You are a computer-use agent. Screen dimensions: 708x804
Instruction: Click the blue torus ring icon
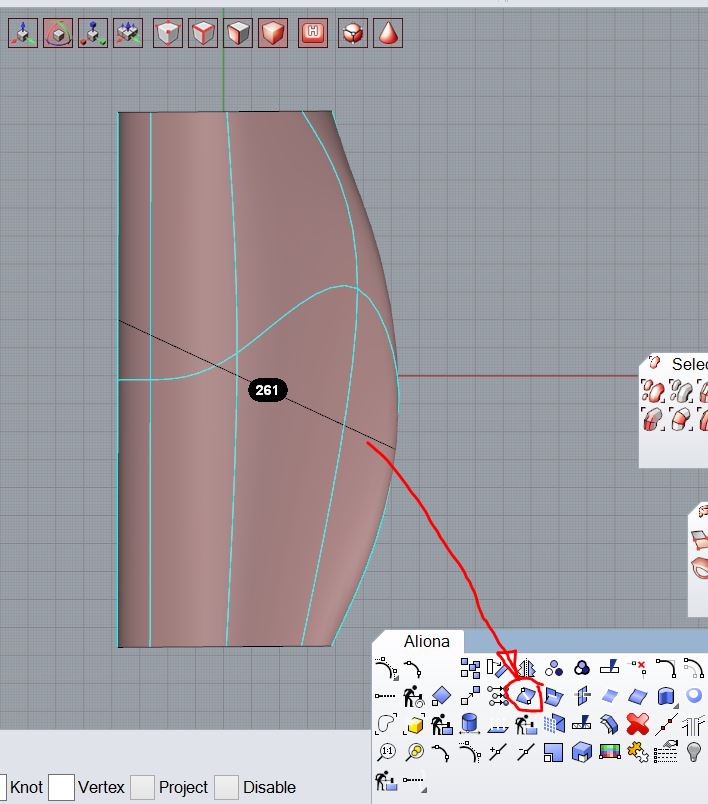[x=694, y=695]
